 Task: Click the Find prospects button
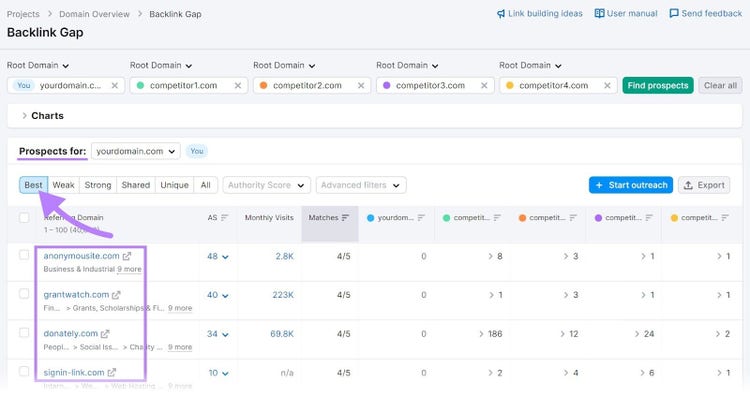(658, 86)
